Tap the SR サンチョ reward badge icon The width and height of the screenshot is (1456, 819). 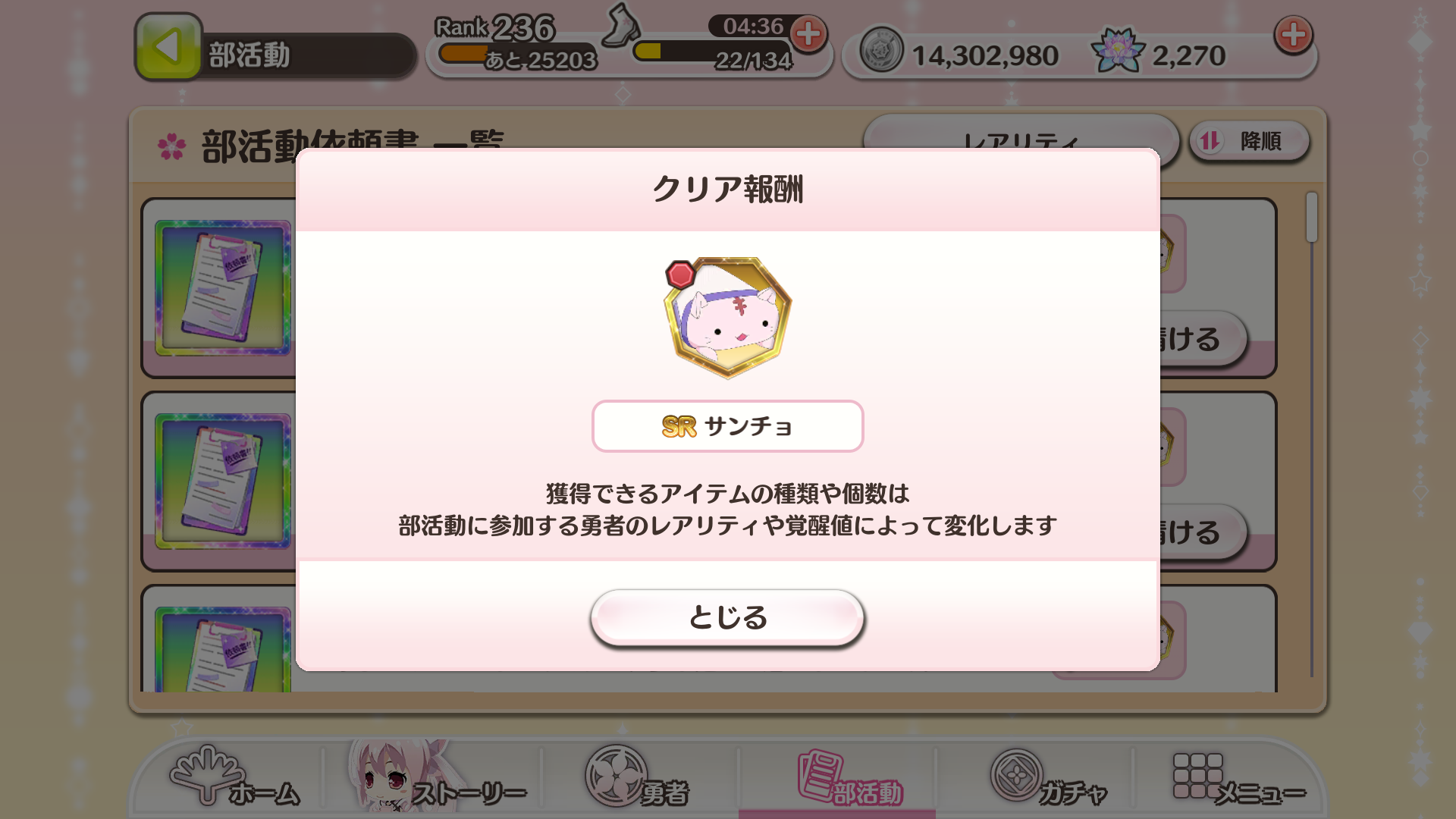click(727, 317)
